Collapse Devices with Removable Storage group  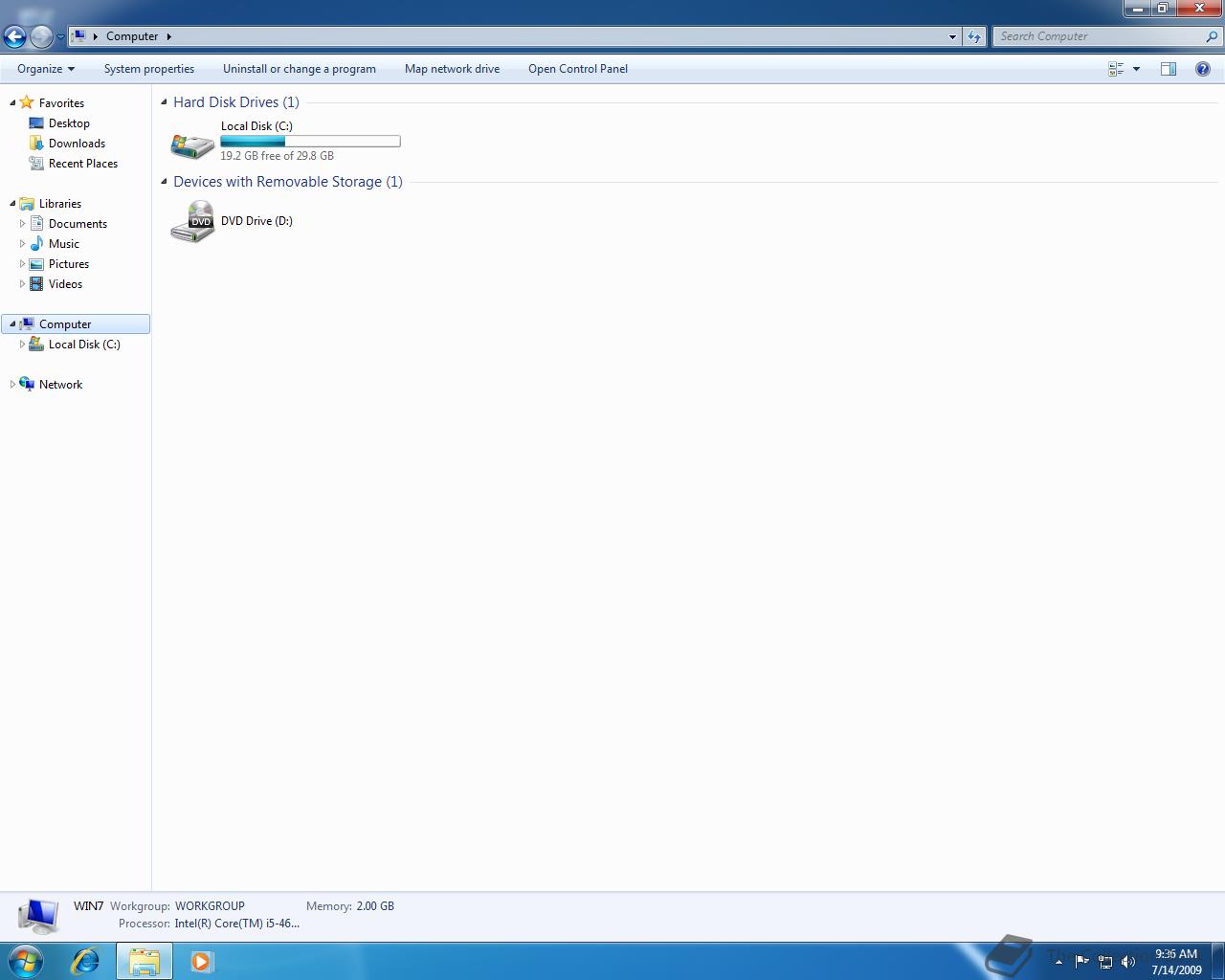164,181
